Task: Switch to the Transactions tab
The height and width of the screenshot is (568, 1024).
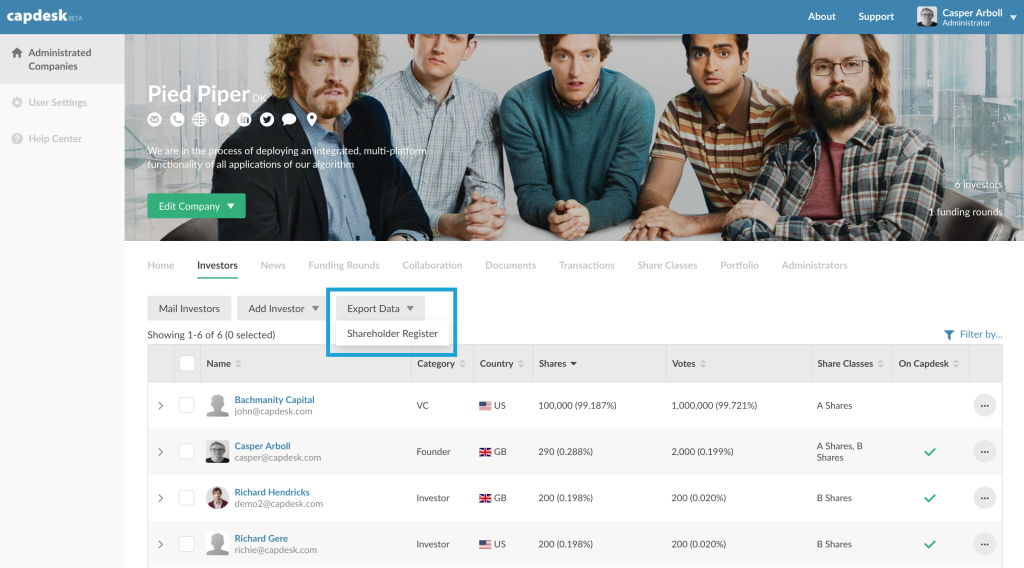Action: coord(586,265)
